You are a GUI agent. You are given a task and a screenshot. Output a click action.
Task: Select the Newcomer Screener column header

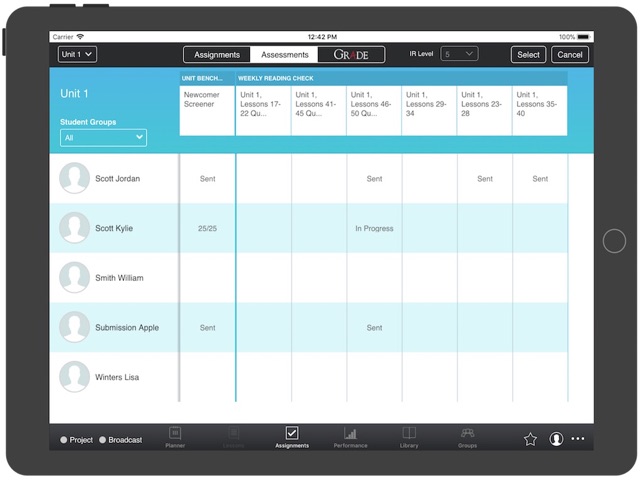[x=207, y=111]
